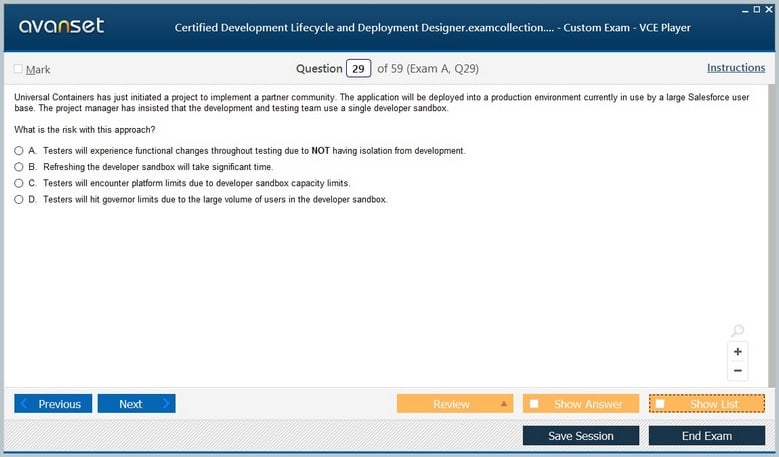This screenshot has width=779, height=457.
Task: Open the Instructions link
Action: [x=736, y=68]
